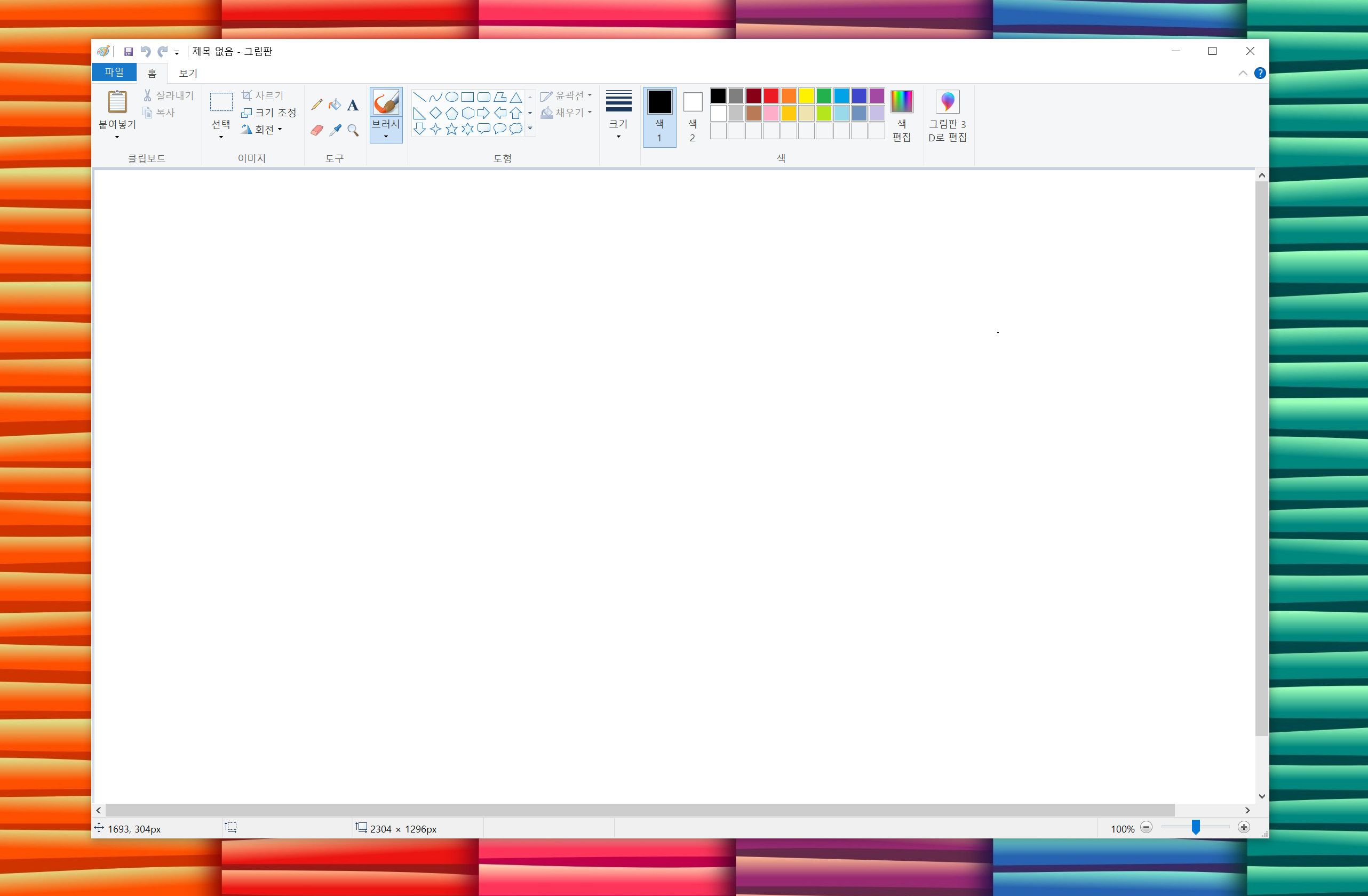1368x896 pixels.
Task: Select the Pencil tool
Action: point(316,105)
